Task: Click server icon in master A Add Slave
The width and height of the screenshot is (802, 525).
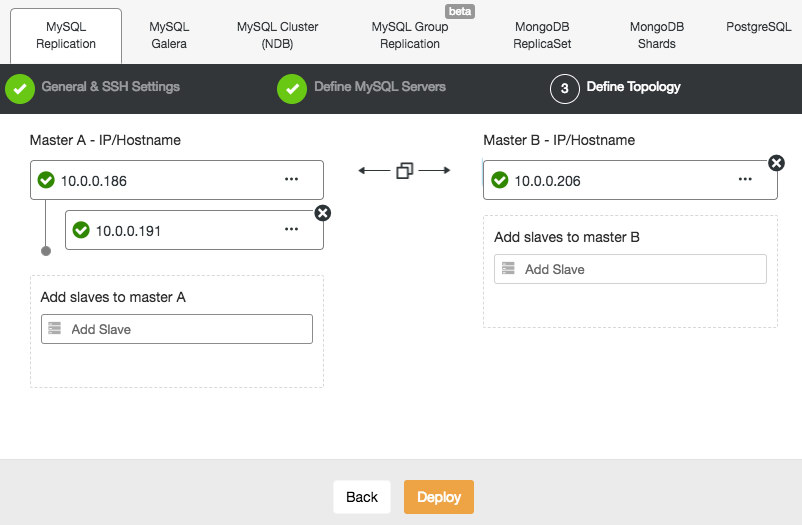Action: click(55, 328)
